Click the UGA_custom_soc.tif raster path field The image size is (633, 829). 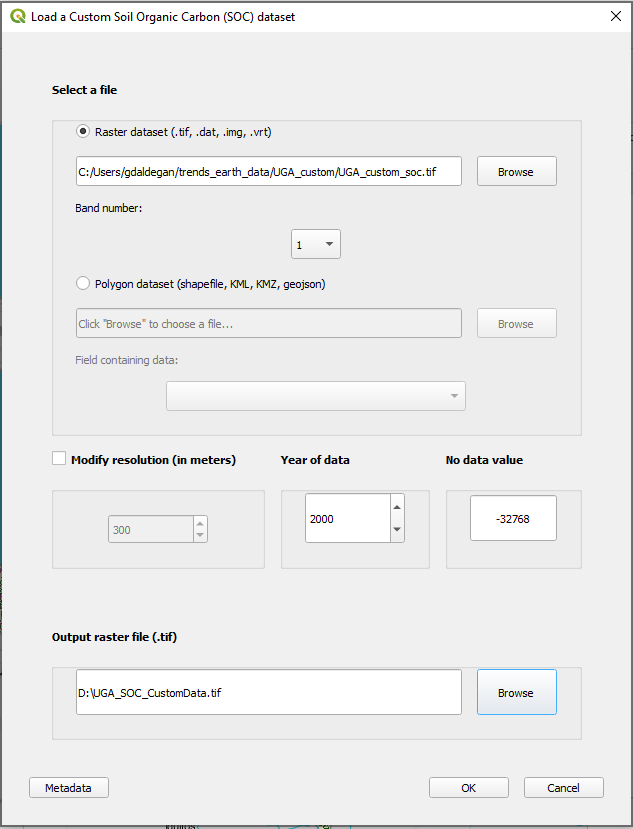click(x=268, y=172)
